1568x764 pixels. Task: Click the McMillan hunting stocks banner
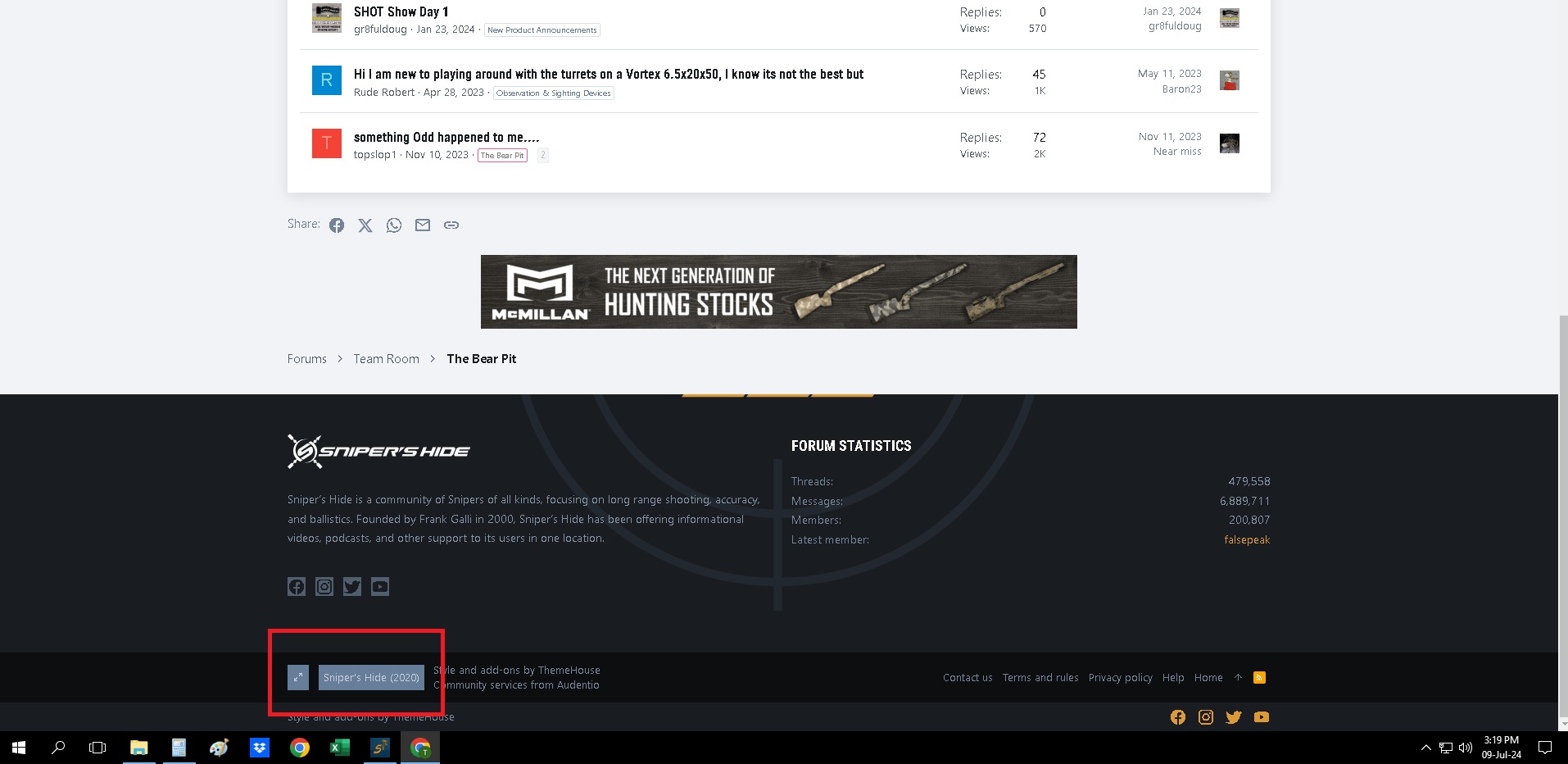[779, 292]
